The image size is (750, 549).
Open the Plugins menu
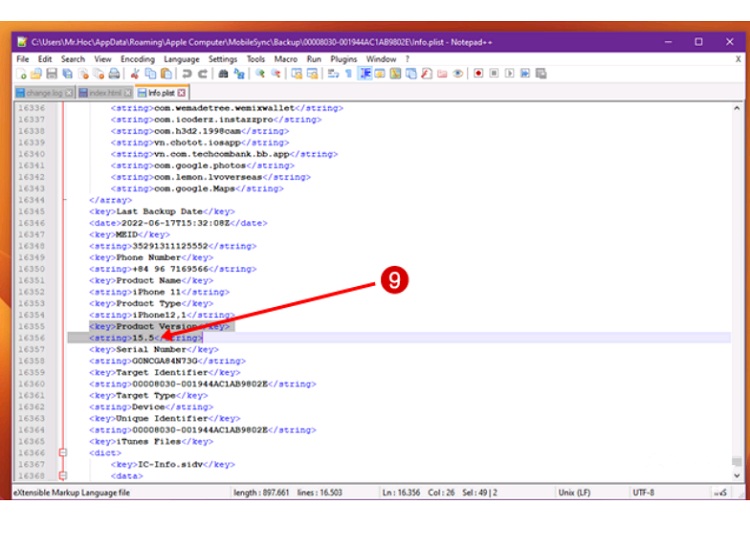pyautogui.click(x=343, y=59)
